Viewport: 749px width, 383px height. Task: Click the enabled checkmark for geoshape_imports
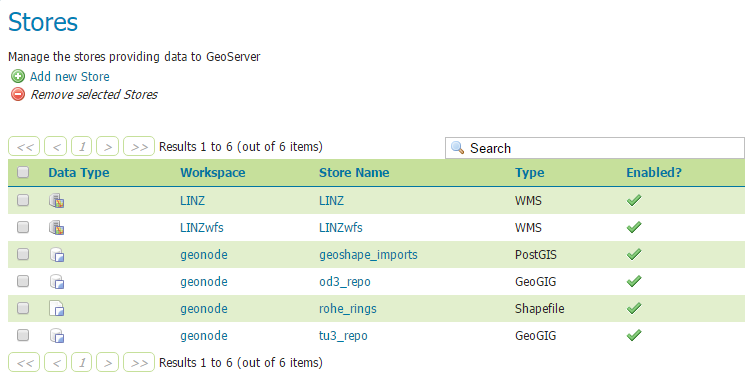click(x=634, y=254)
